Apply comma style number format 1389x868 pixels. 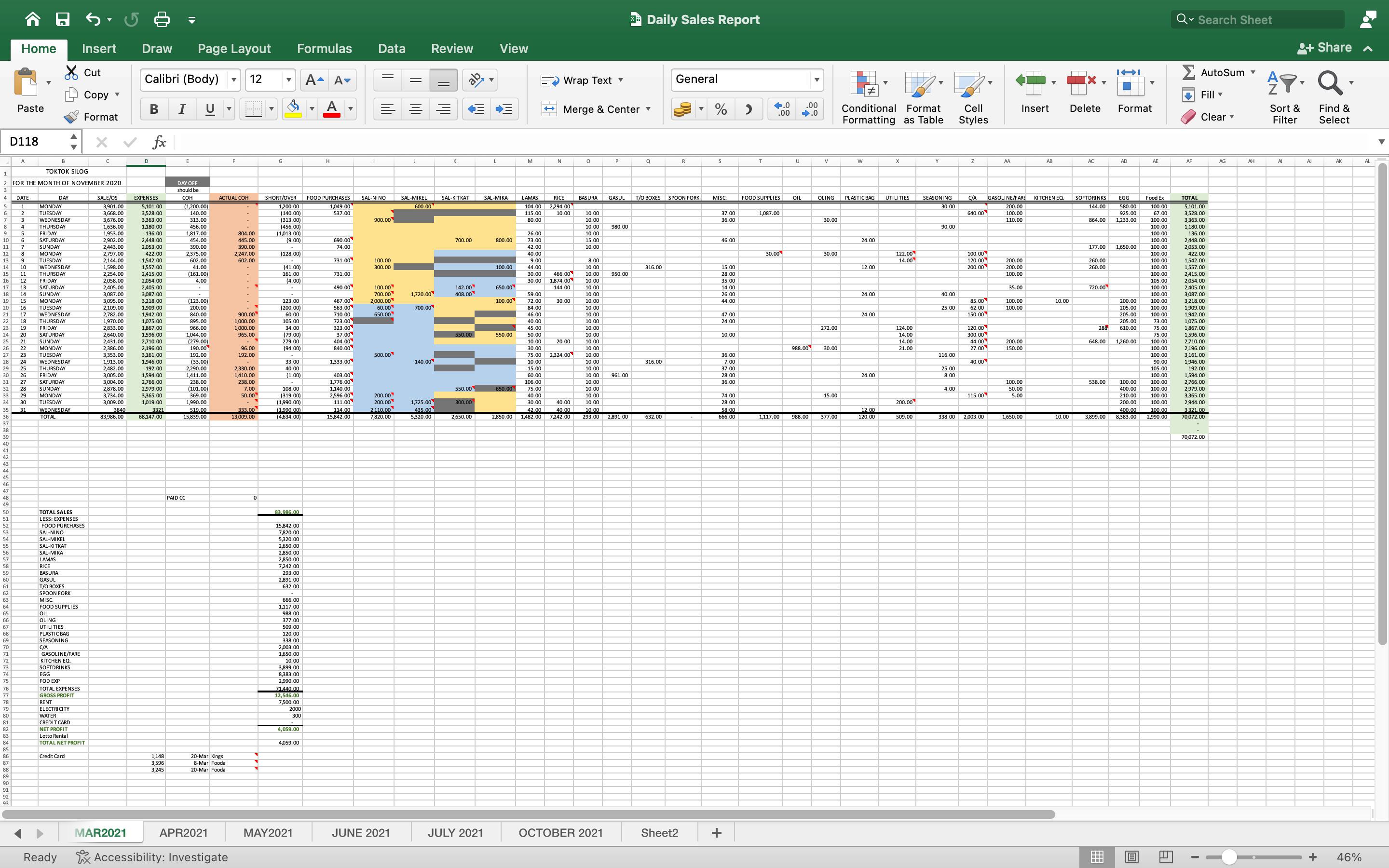[x=749, y=109]
